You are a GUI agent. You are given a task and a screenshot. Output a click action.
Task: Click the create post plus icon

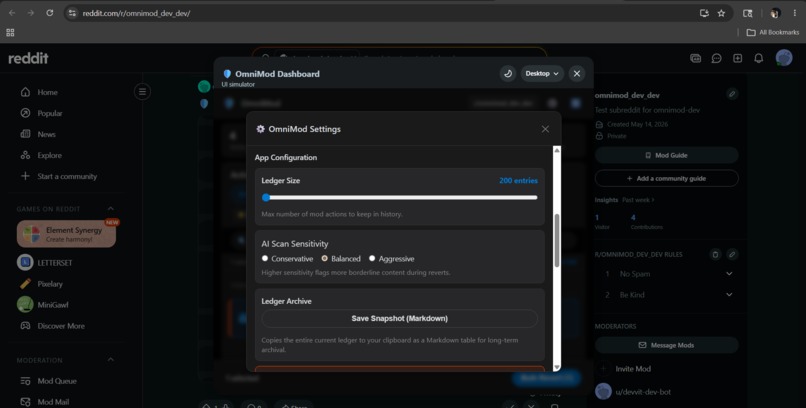click(x=737, y=58)
